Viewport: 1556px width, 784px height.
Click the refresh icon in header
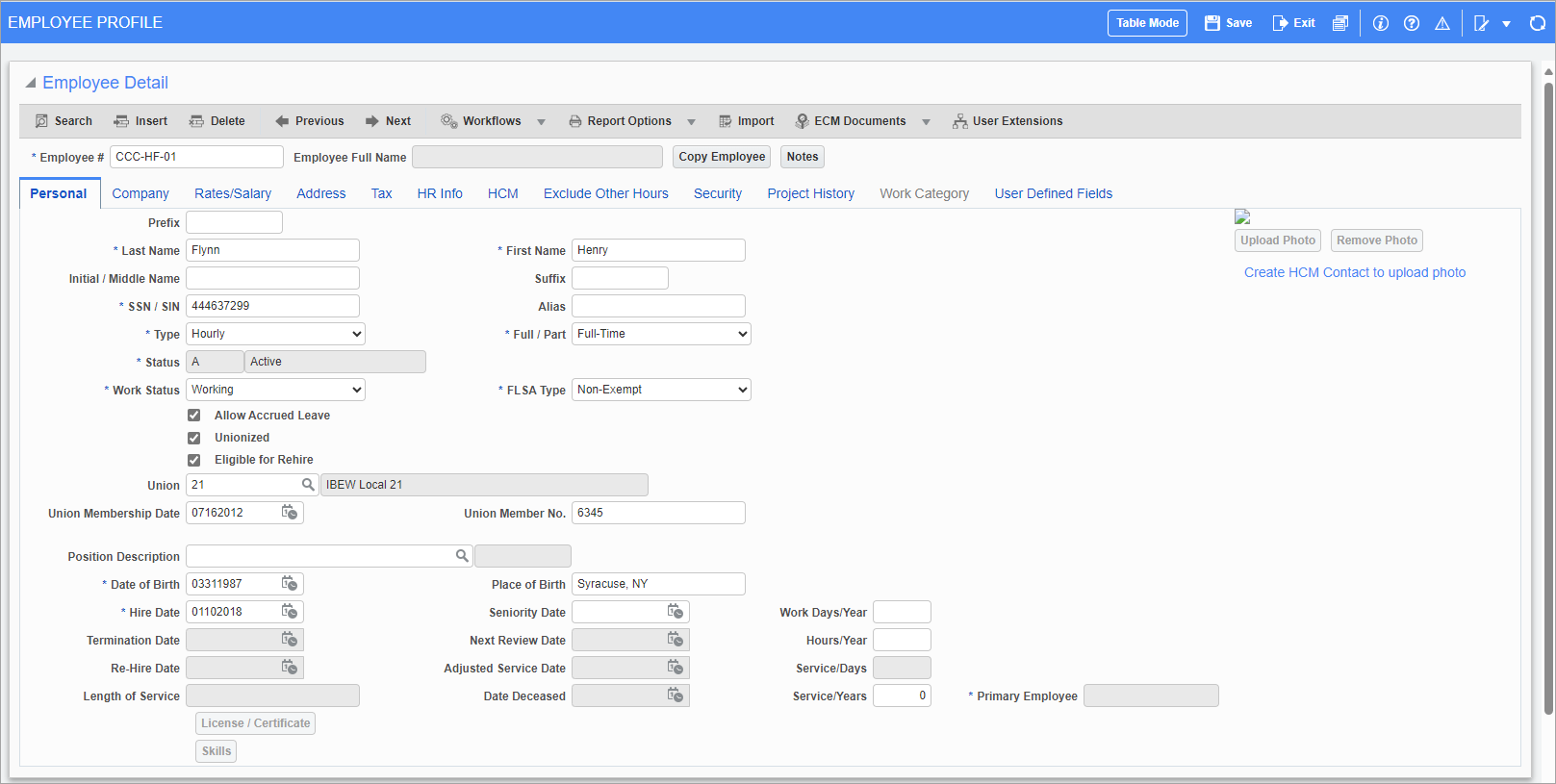pos(1538,23)
